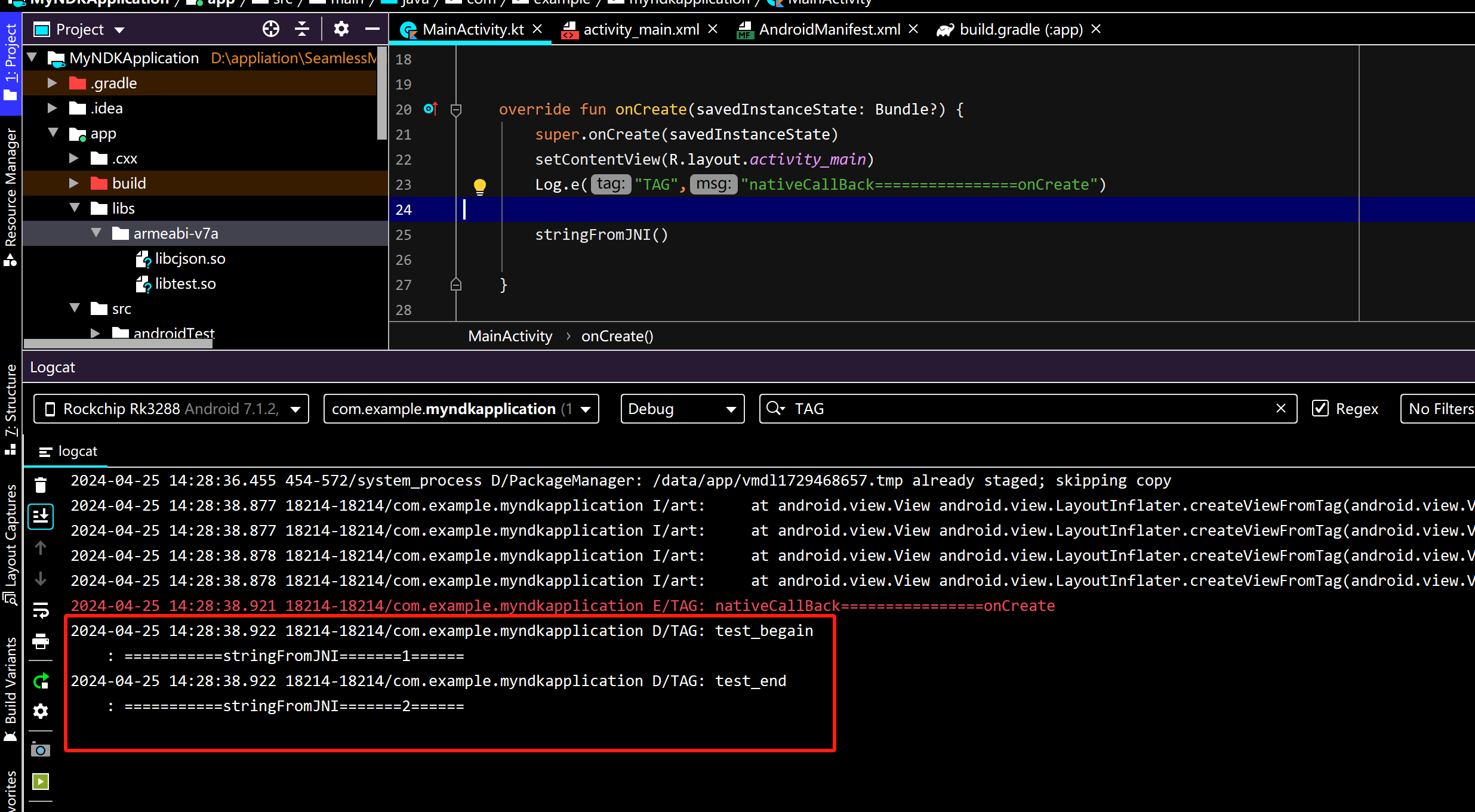Click MainActivity in the breadcrumb bar
Image resolution: width=1475 pixels, height=812 pixels.
point(510,336)
